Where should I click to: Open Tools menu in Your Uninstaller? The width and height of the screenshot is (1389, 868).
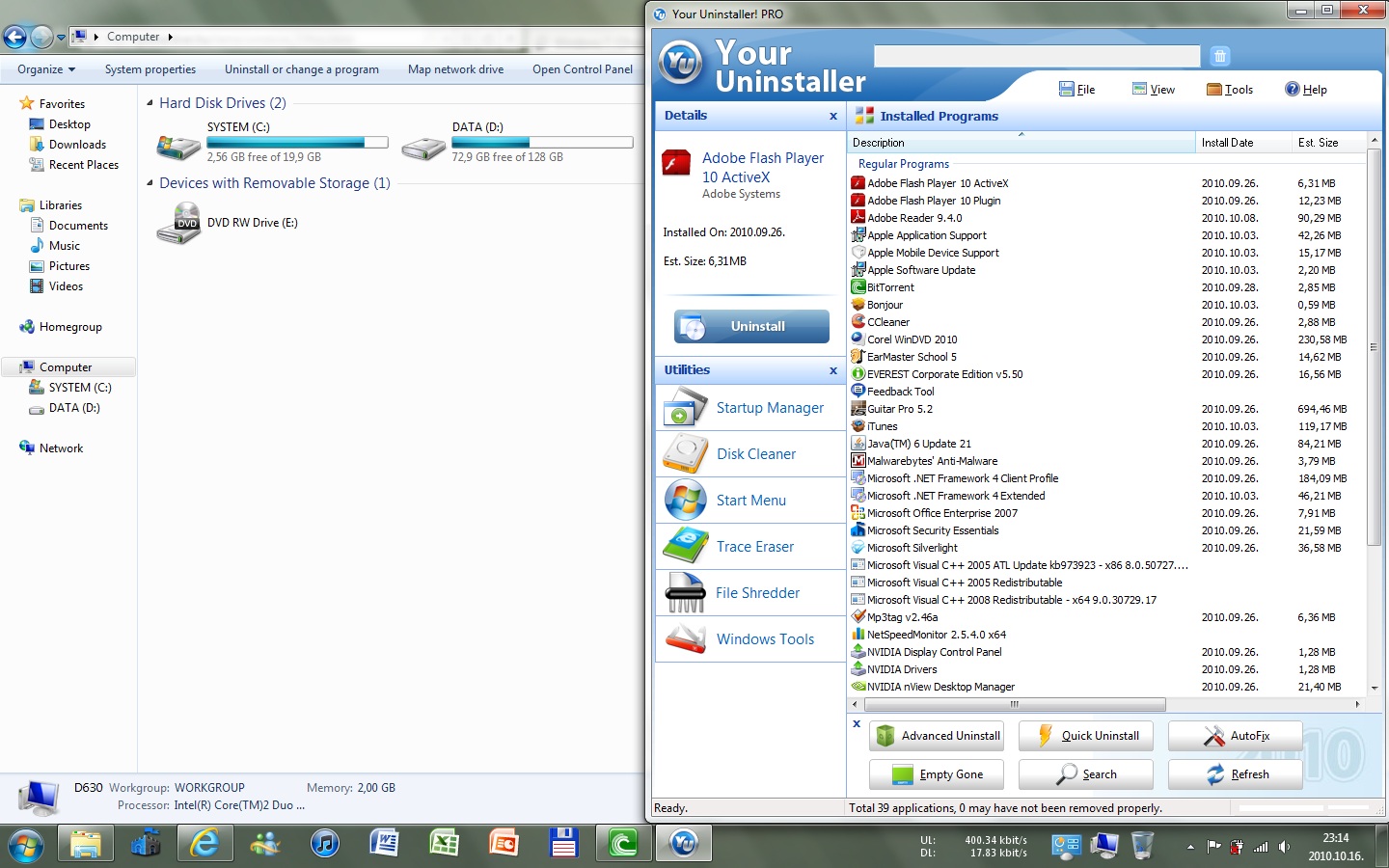(x=1230, y=89)
